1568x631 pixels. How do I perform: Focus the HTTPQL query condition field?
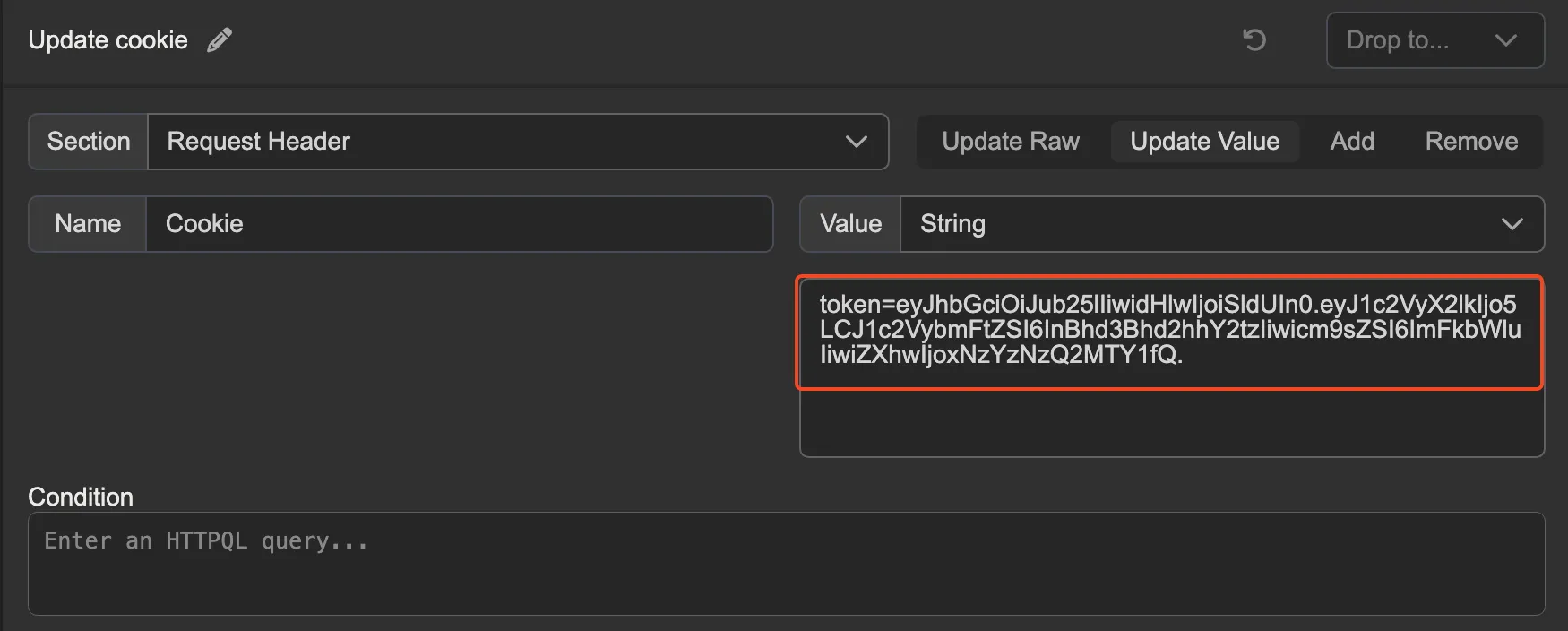point(786,563)
